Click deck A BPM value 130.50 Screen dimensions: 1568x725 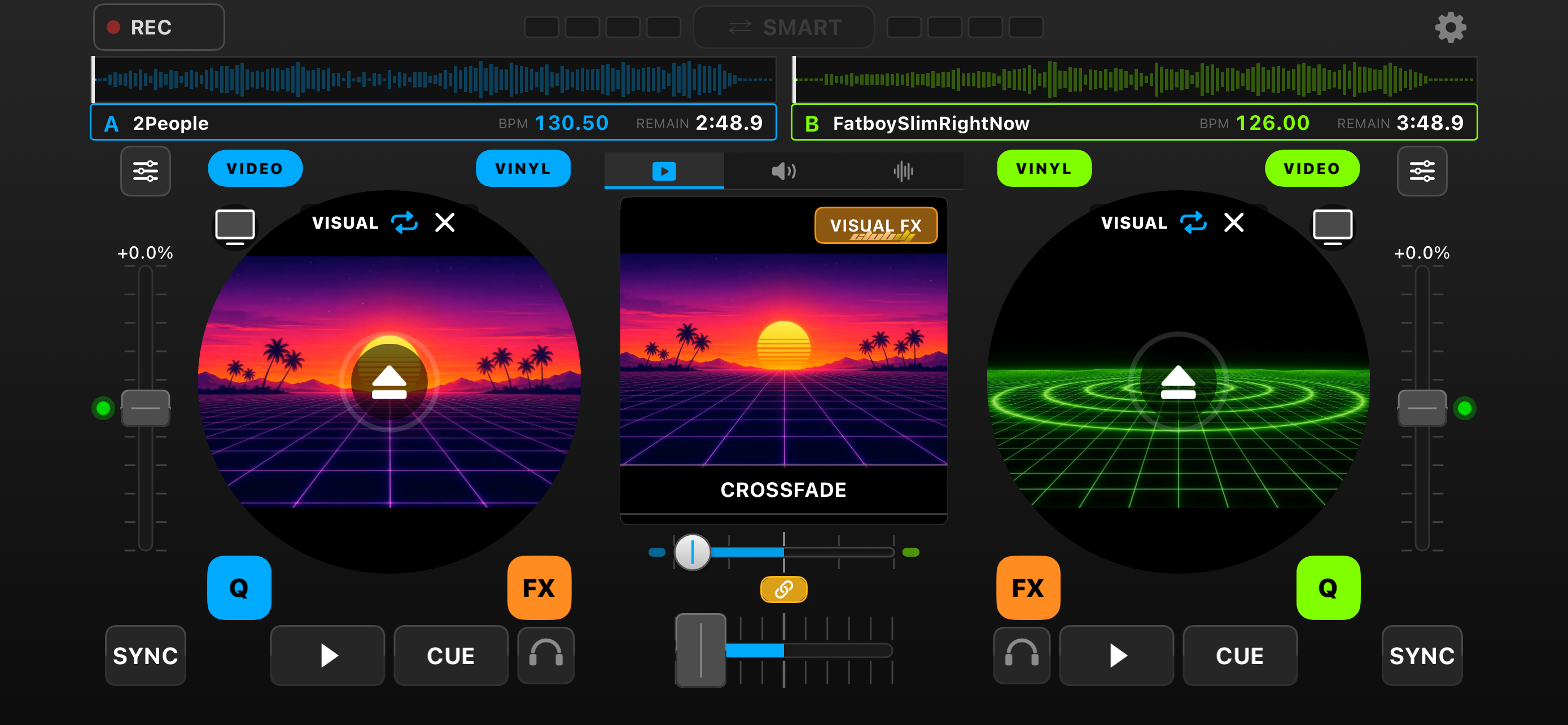572,124
